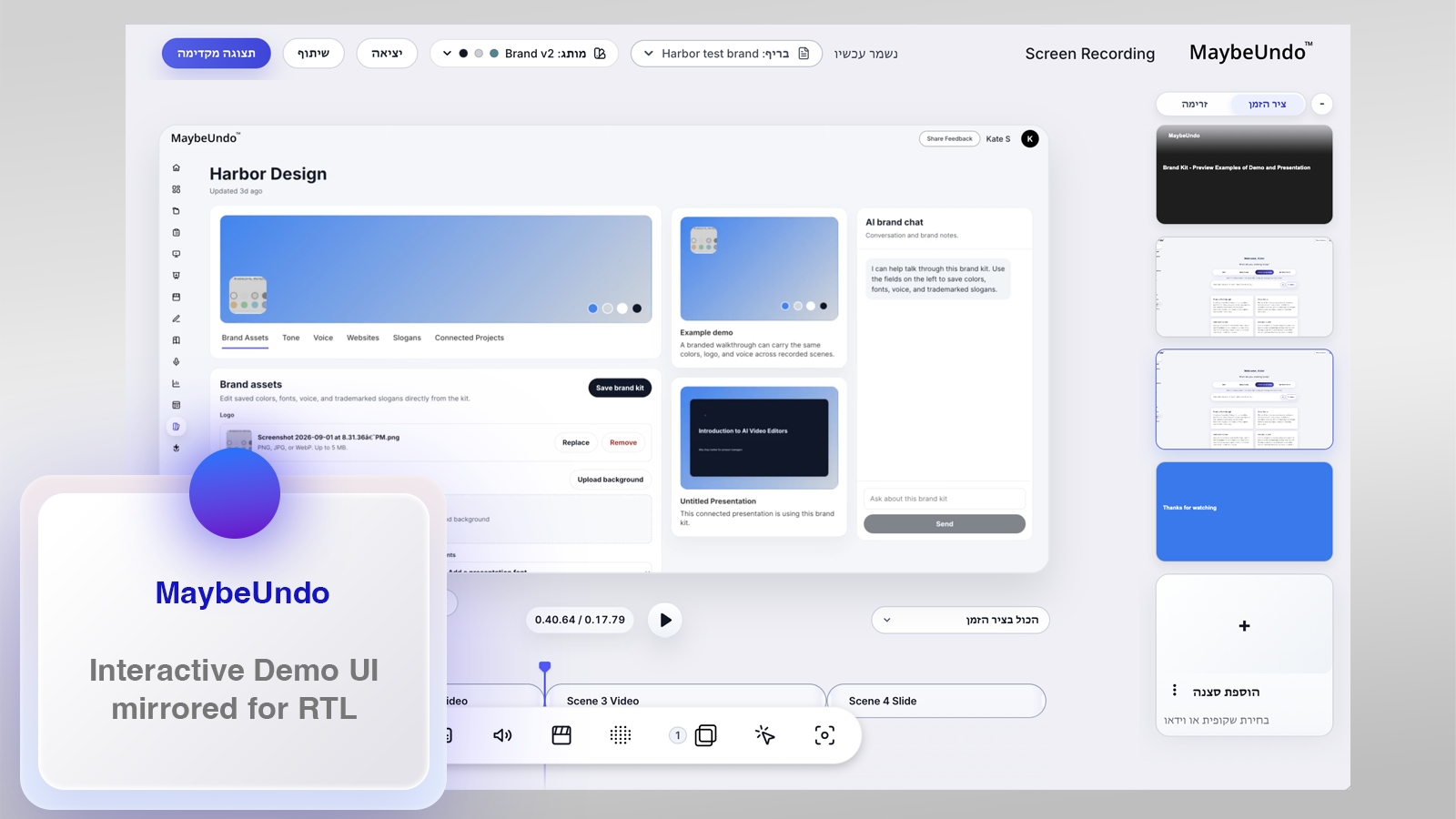
Task: Click Save brand kit
Action: tap(620, 388)
